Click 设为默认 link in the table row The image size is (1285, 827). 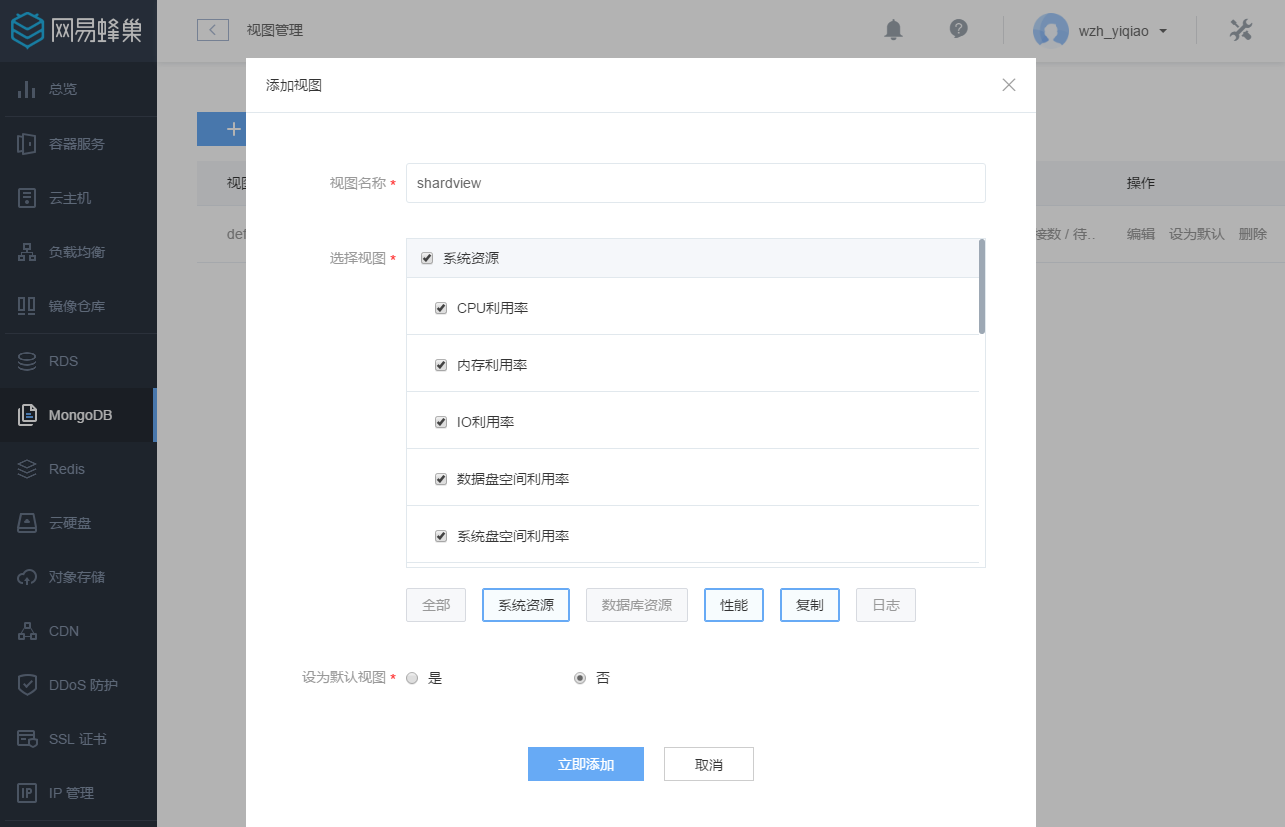click(1197, 234)
